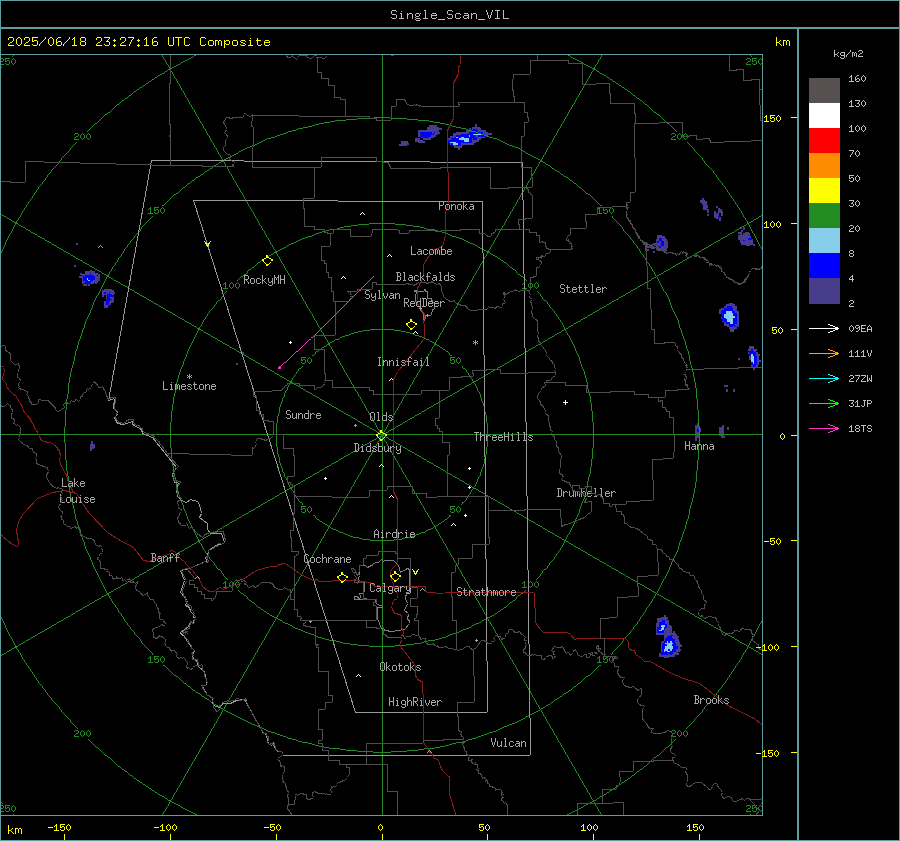Click the HighRiver label
Image resolution: width=900 pixels, height=841 pixels.
click(x=415, y=702)
